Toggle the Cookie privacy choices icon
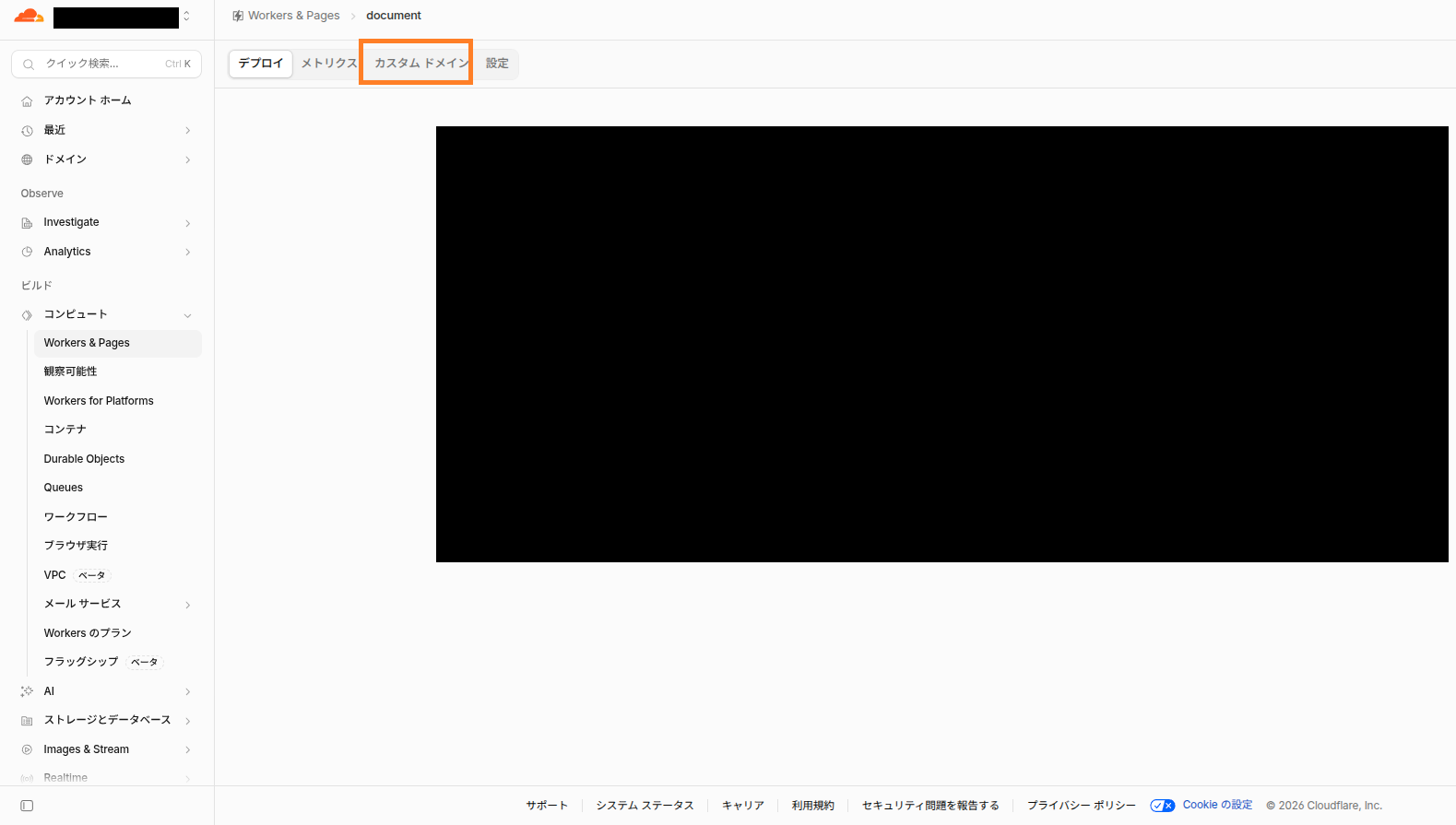1456x825 pixels. tap(1163, 806)
